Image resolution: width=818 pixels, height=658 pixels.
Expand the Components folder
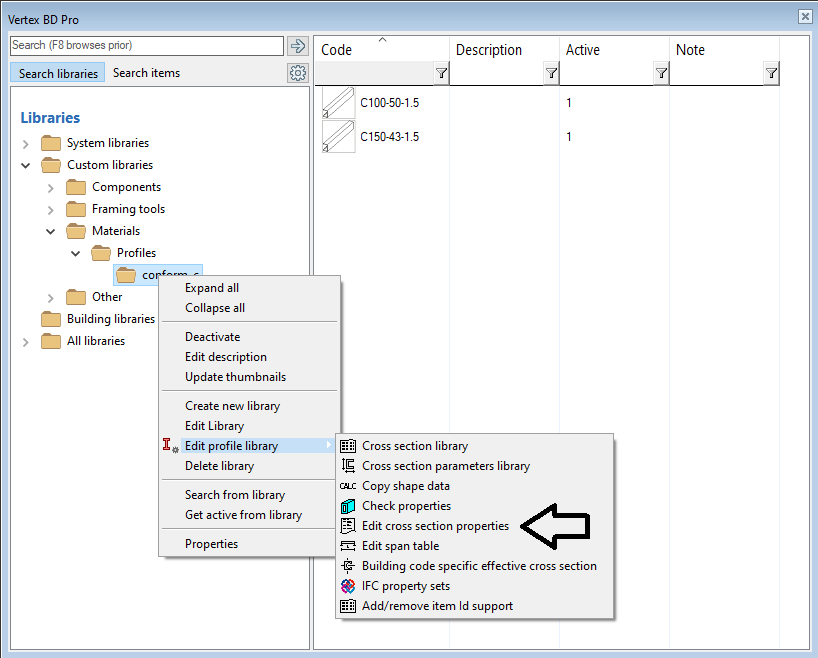pos(51,188)
